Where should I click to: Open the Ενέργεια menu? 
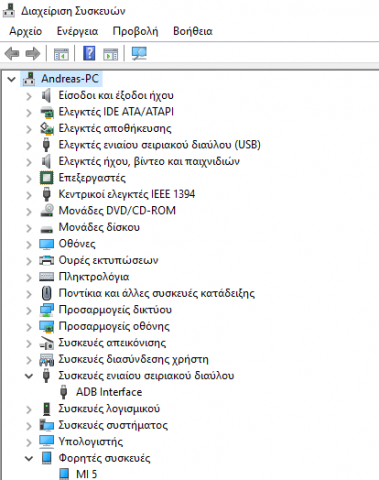(x=77, y=31)
